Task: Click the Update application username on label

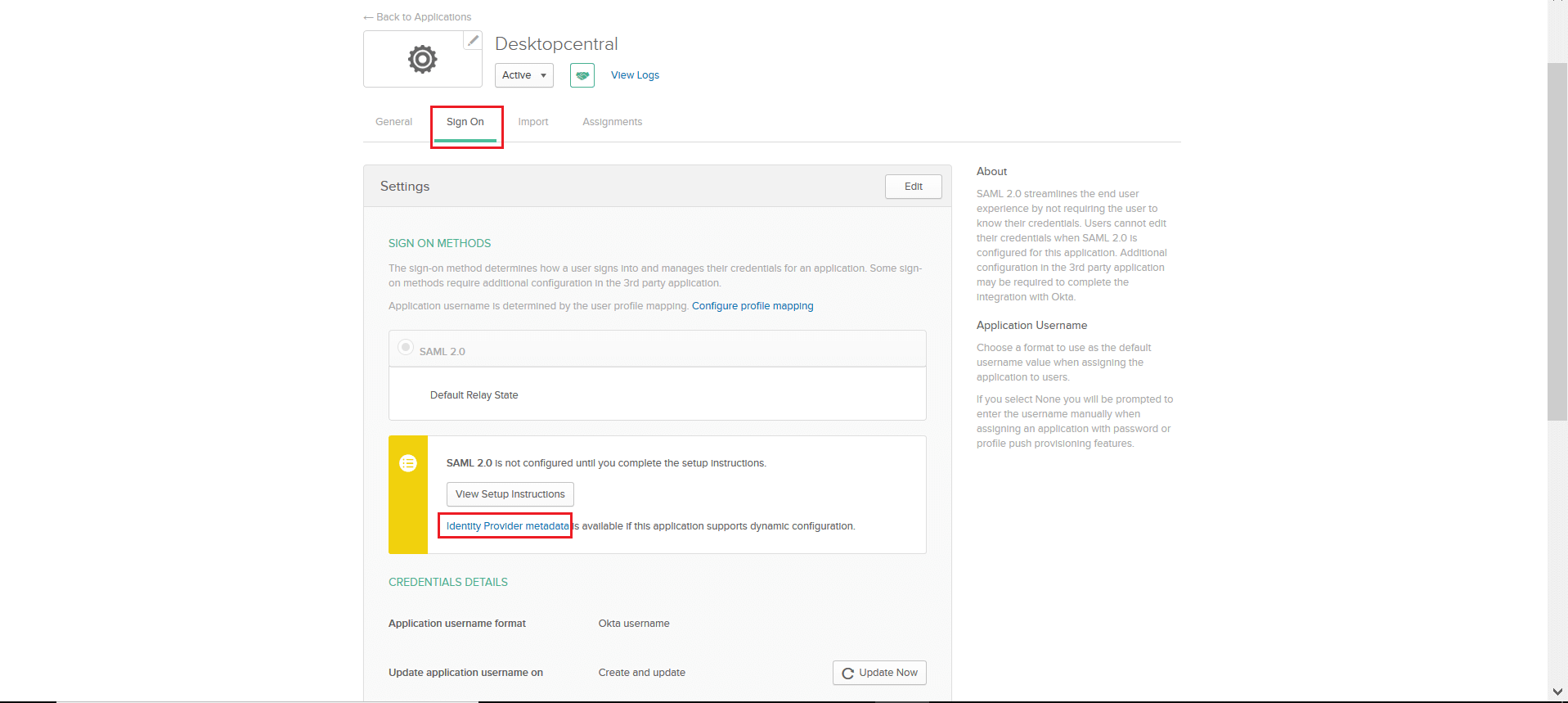Action: coord(465,673)
